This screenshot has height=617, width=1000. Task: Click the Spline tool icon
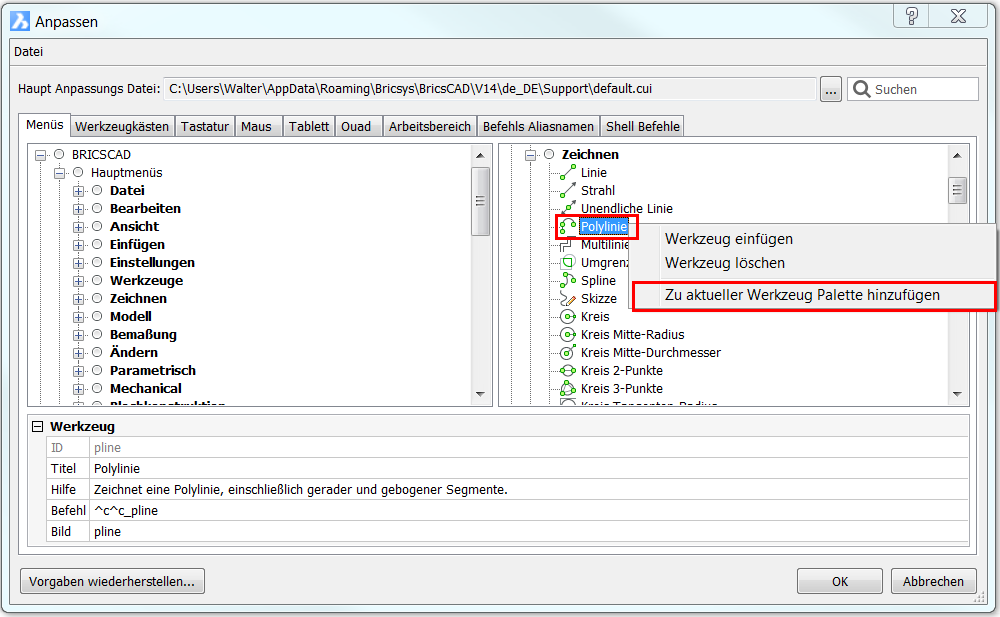[x=568, y=280]
